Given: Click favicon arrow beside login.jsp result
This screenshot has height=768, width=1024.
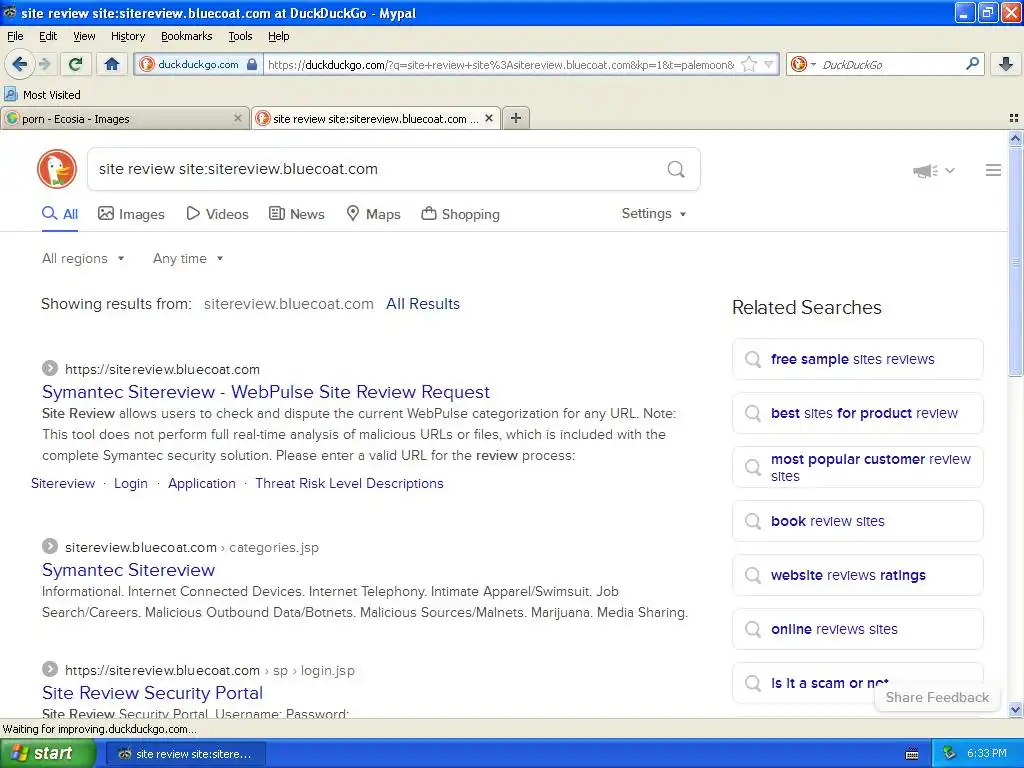Looking at the screenshot, I should pyautogui.click(x=50, y=669).
